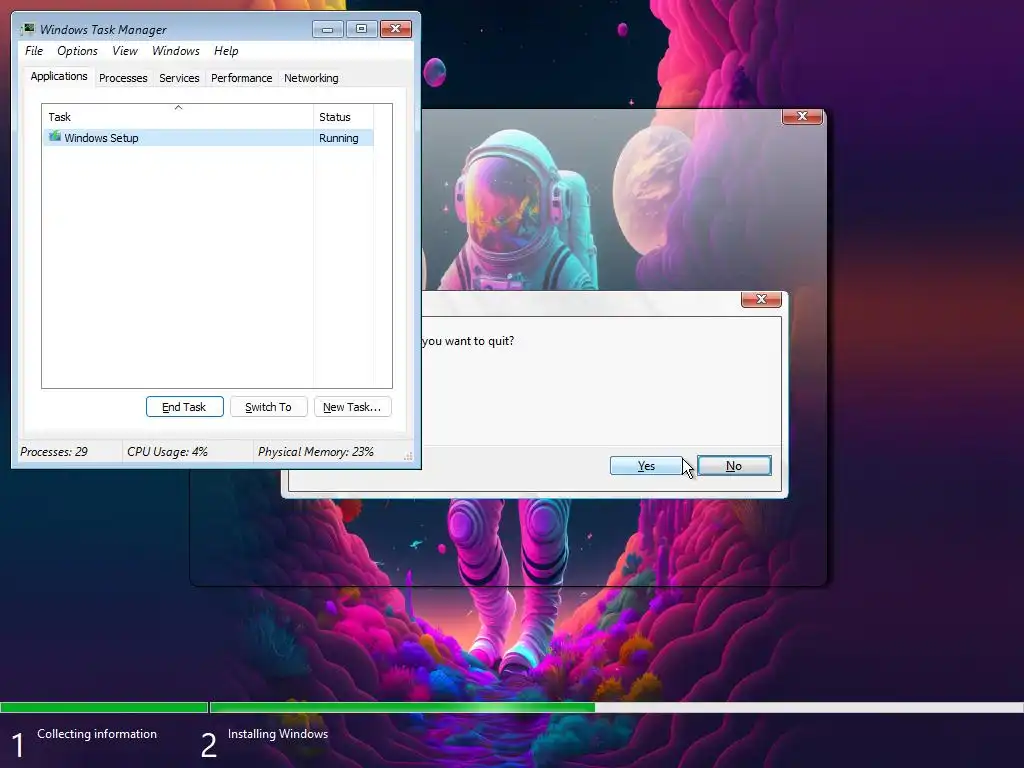This screenshot has width=1024, height=768.
Task: Click the Installing Windows step label
Action: [278, 734]
